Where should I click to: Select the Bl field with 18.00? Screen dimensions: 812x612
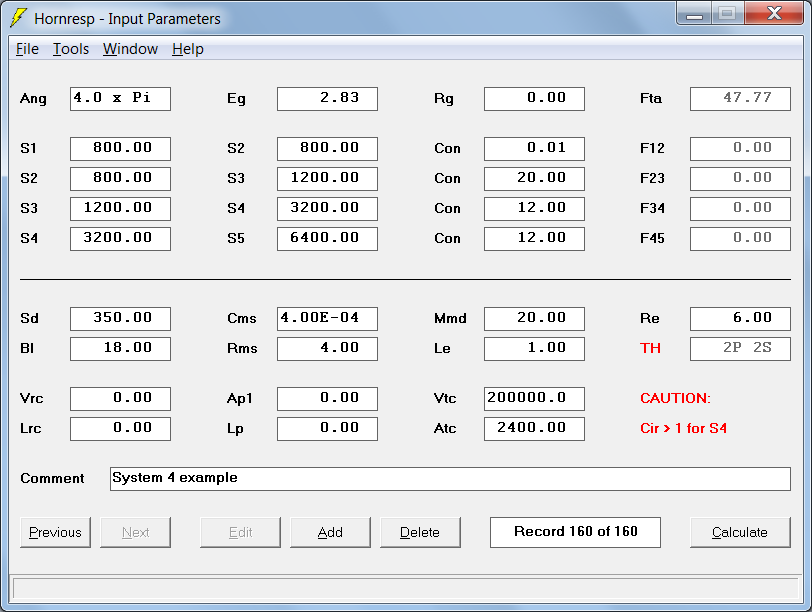[120, 348]
